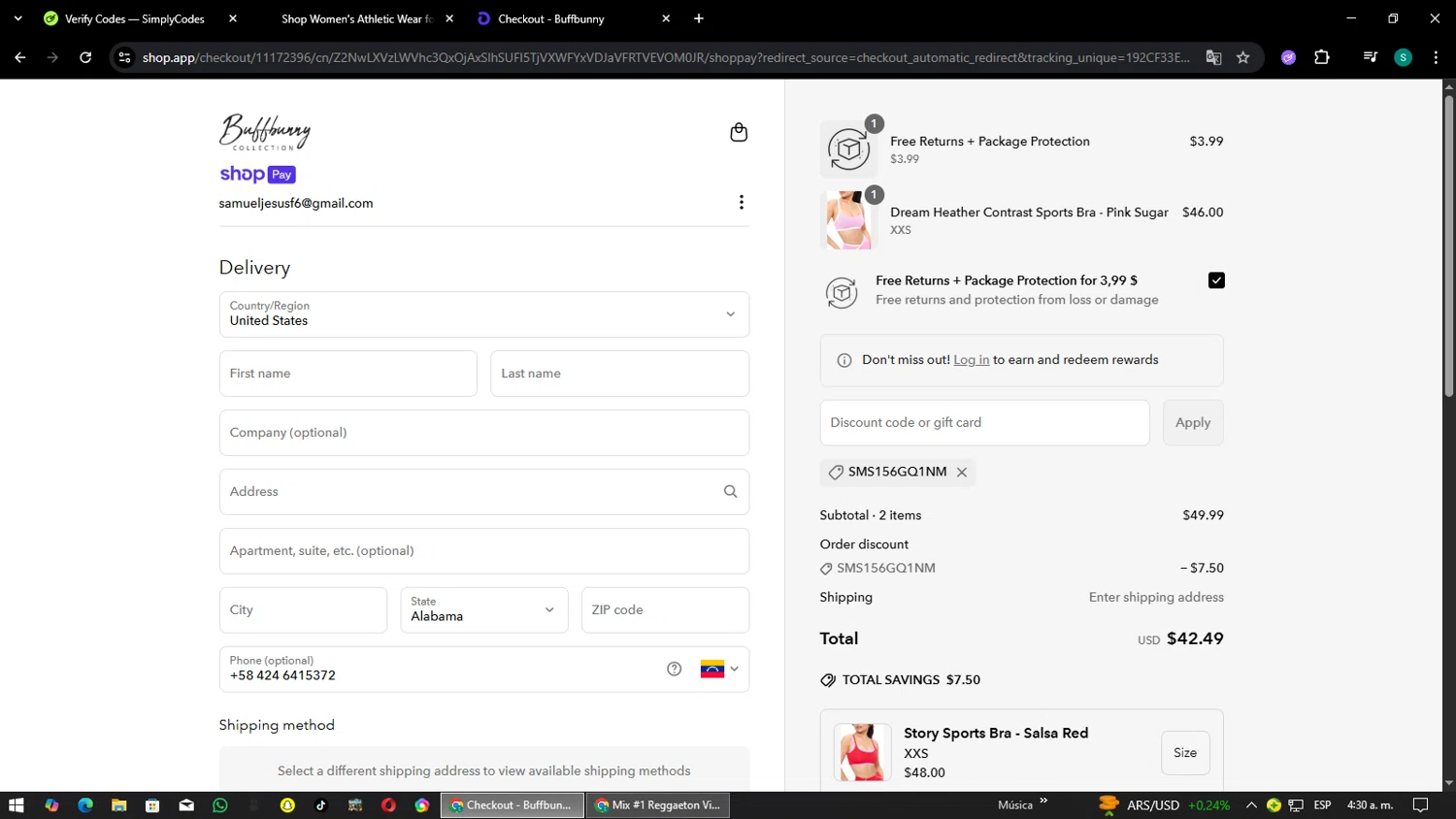The height and width of the screenshot is (819, 1456).
Task: Close the Shop Women's Athletic Wear tab
Action: [449, 18]
